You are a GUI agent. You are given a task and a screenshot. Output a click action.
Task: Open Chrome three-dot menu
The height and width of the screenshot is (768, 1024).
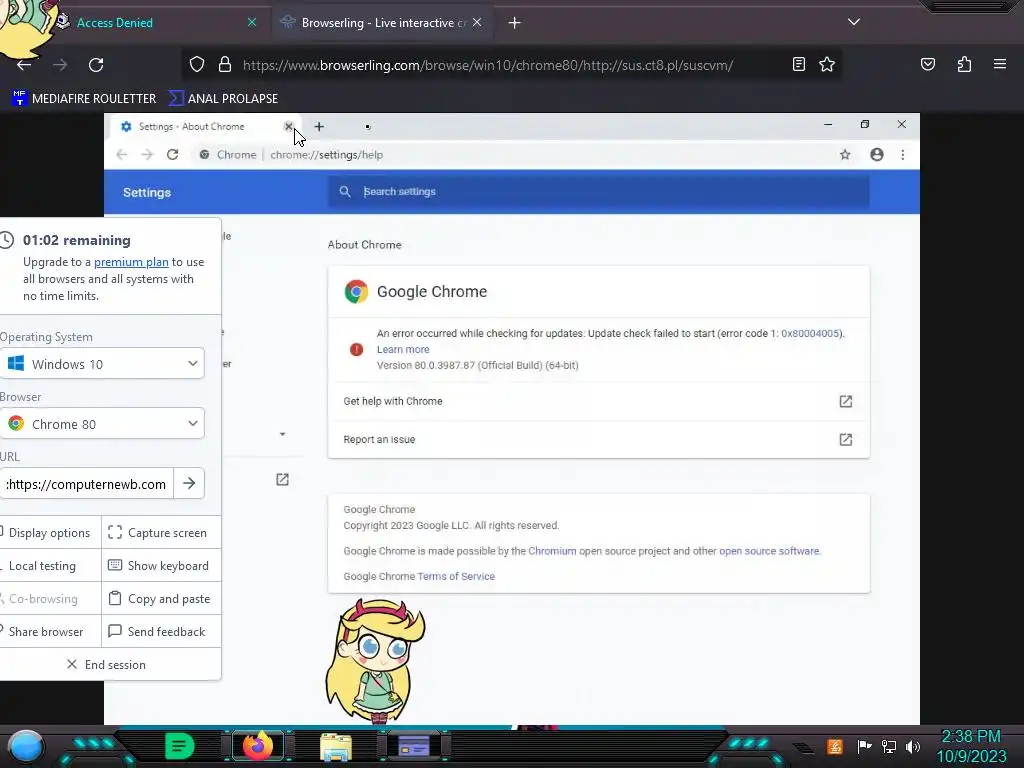tap(903, 155)
